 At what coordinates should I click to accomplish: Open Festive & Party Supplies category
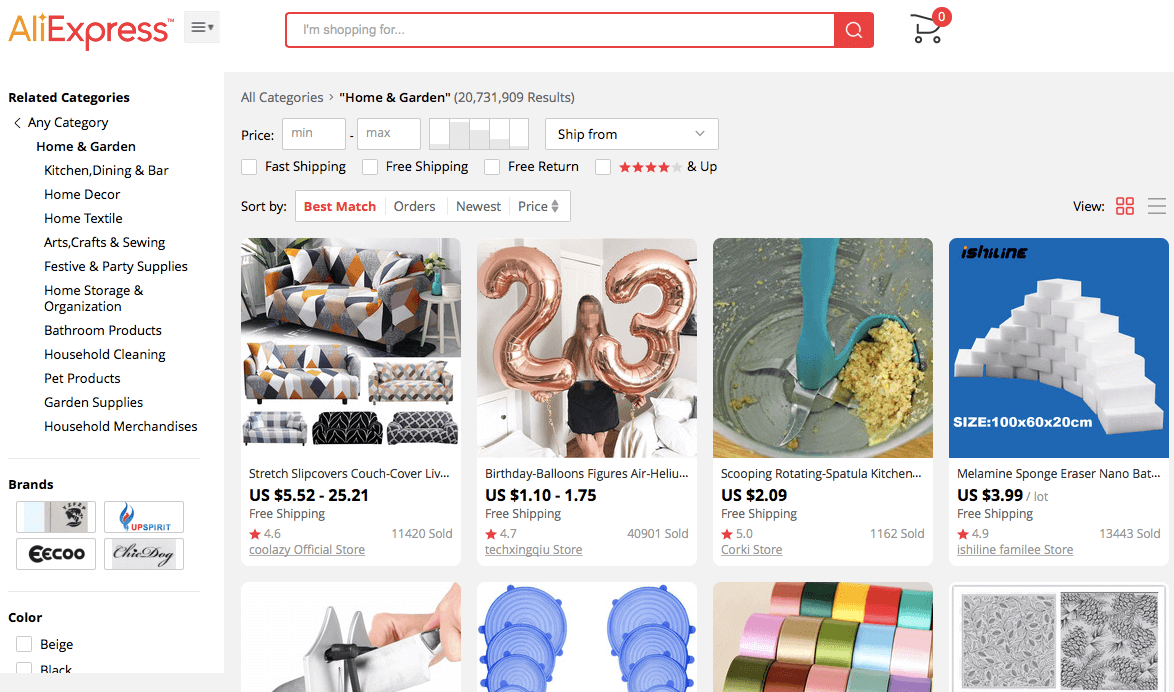115,267
